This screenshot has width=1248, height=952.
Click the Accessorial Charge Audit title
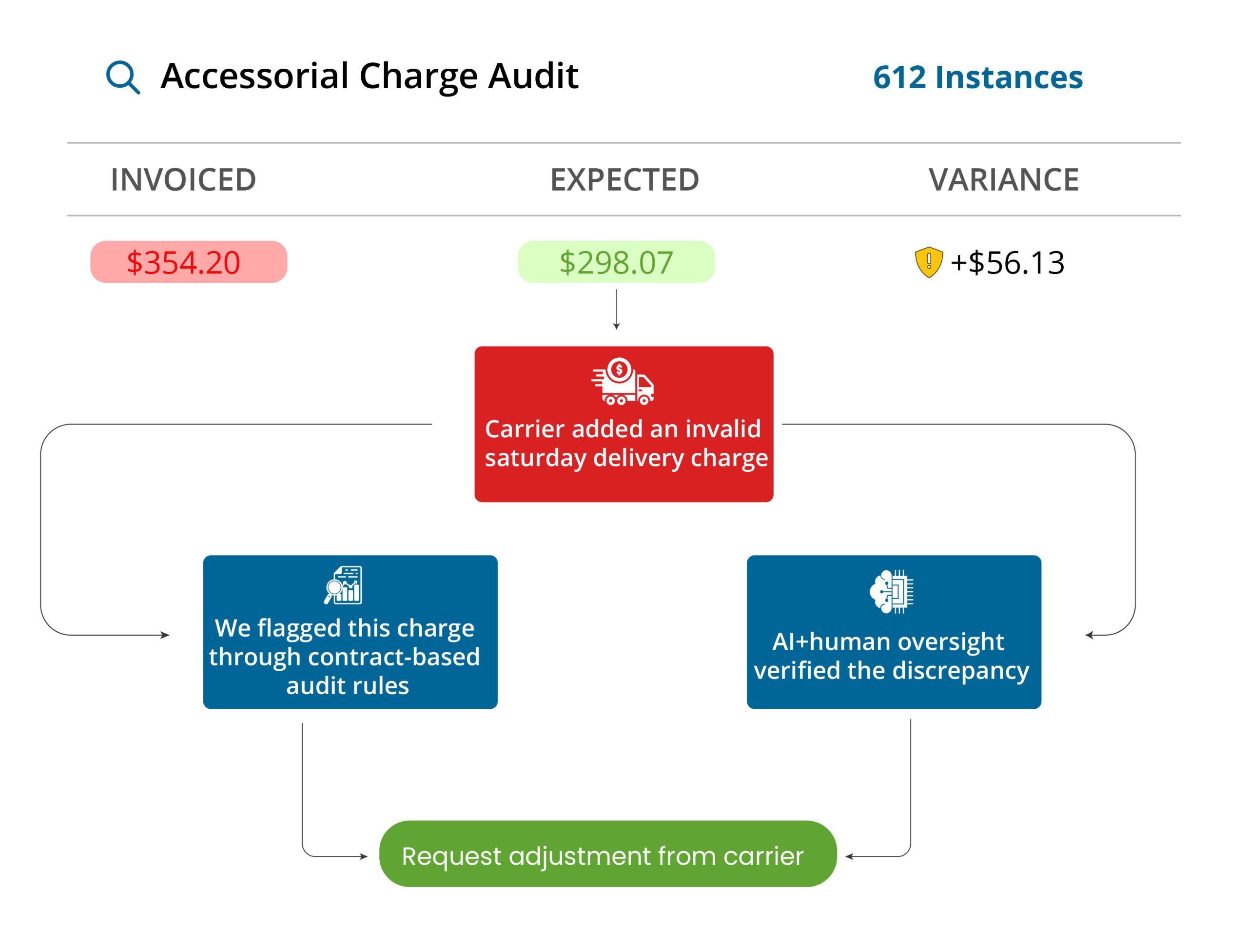(x=370, y=76)
